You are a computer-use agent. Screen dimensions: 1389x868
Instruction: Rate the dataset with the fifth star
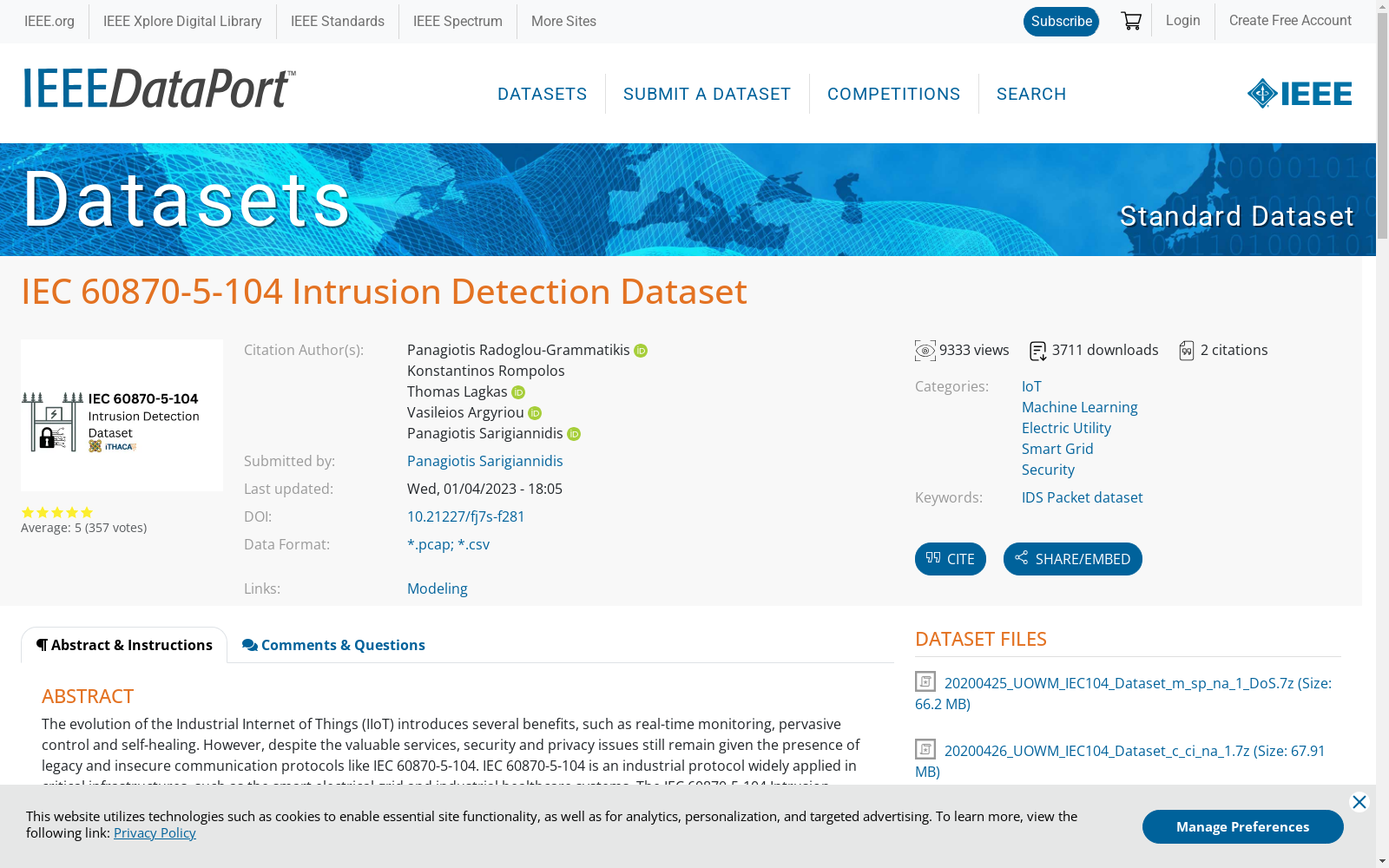pyautogui.click(x=87, y=513)
